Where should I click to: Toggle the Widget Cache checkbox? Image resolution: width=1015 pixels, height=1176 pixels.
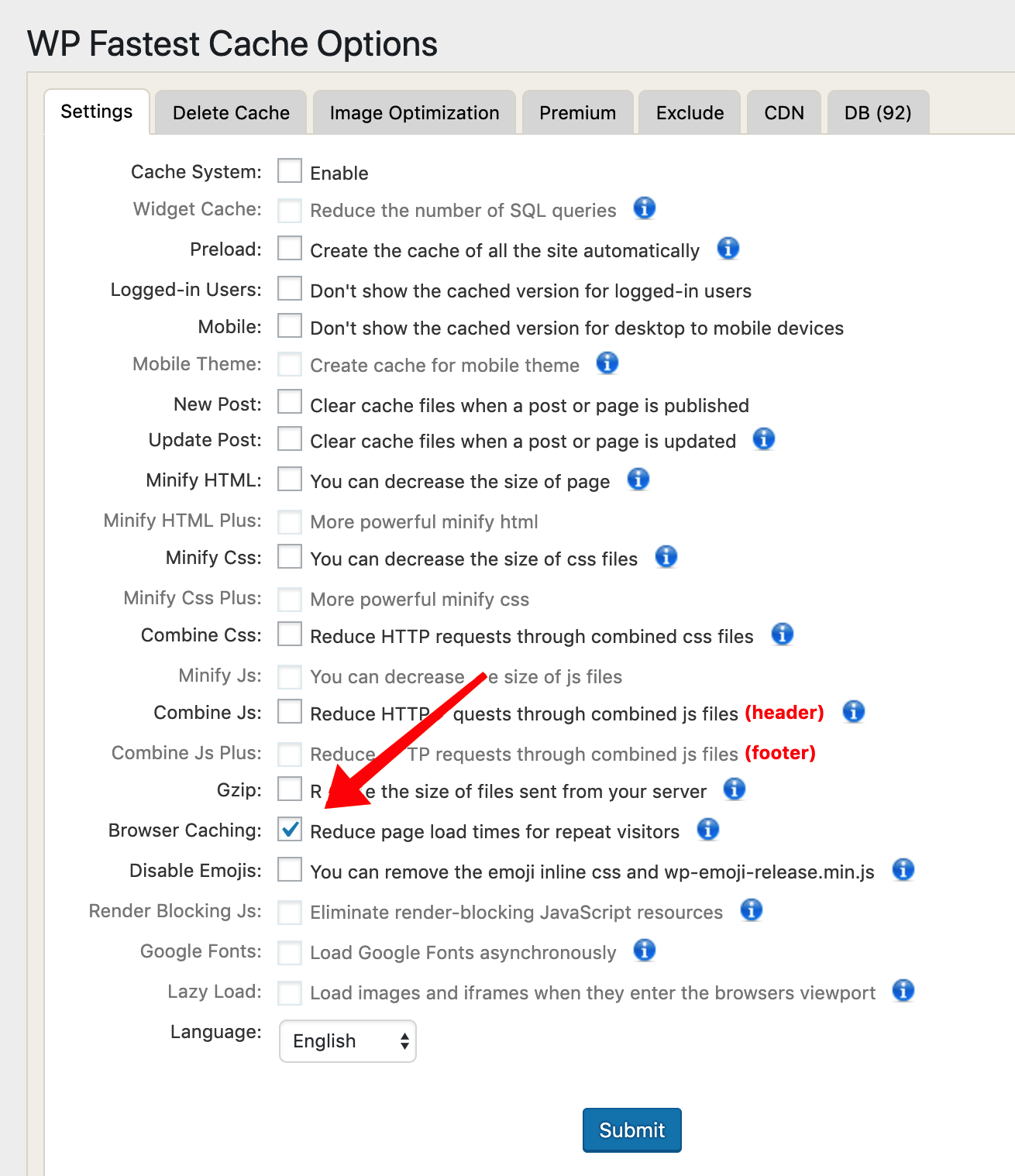click(x=290, y=209)
